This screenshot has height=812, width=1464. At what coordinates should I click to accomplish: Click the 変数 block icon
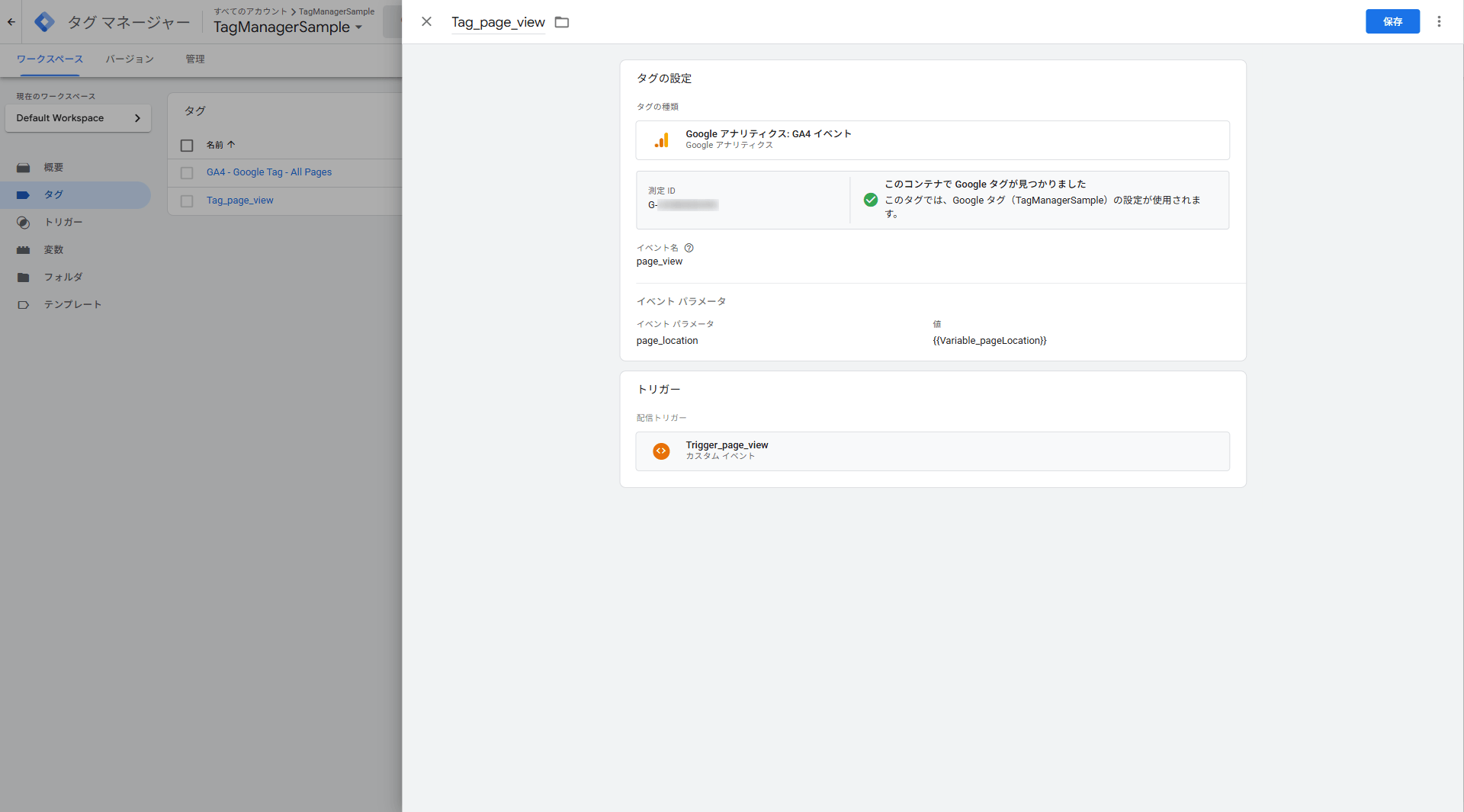tap(24, 250)
